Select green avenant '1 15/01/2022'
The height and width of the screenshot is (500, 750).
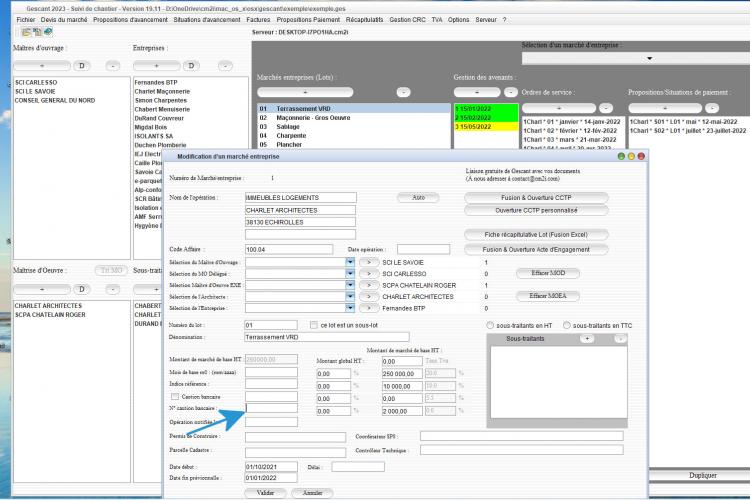pos(486,109)
